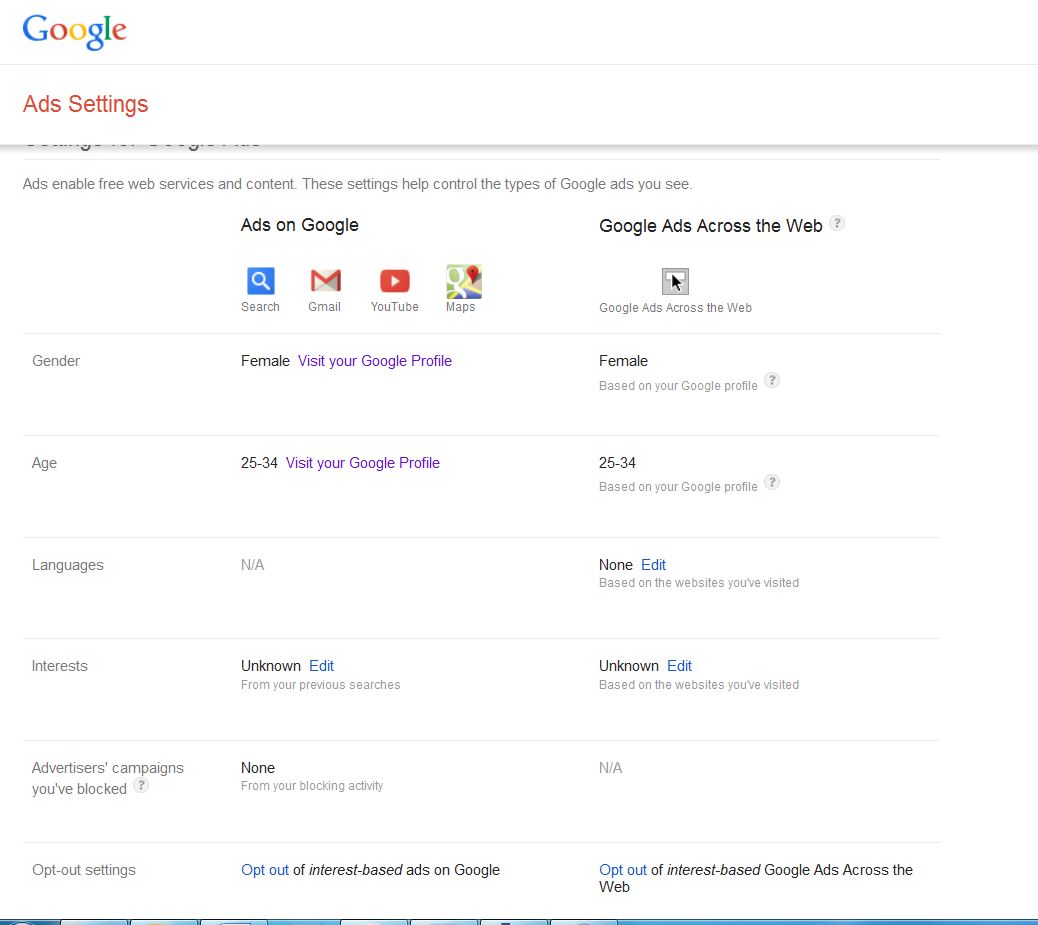The width and height of the screenshot is (1038, 925).
Task: Edit Interests from your previous searches
Action: pos(321,666)
